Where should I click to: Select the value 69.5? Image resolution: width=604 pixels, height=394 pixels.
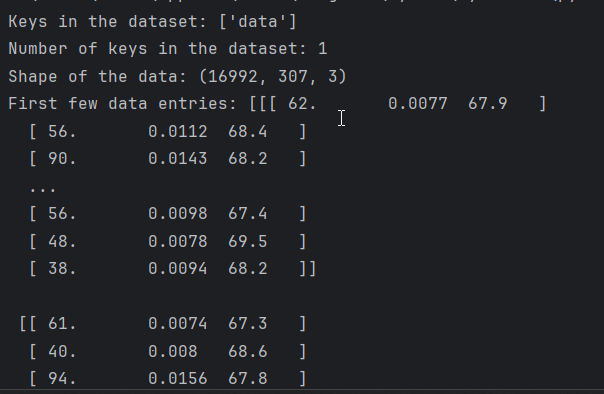coord(248,242)
